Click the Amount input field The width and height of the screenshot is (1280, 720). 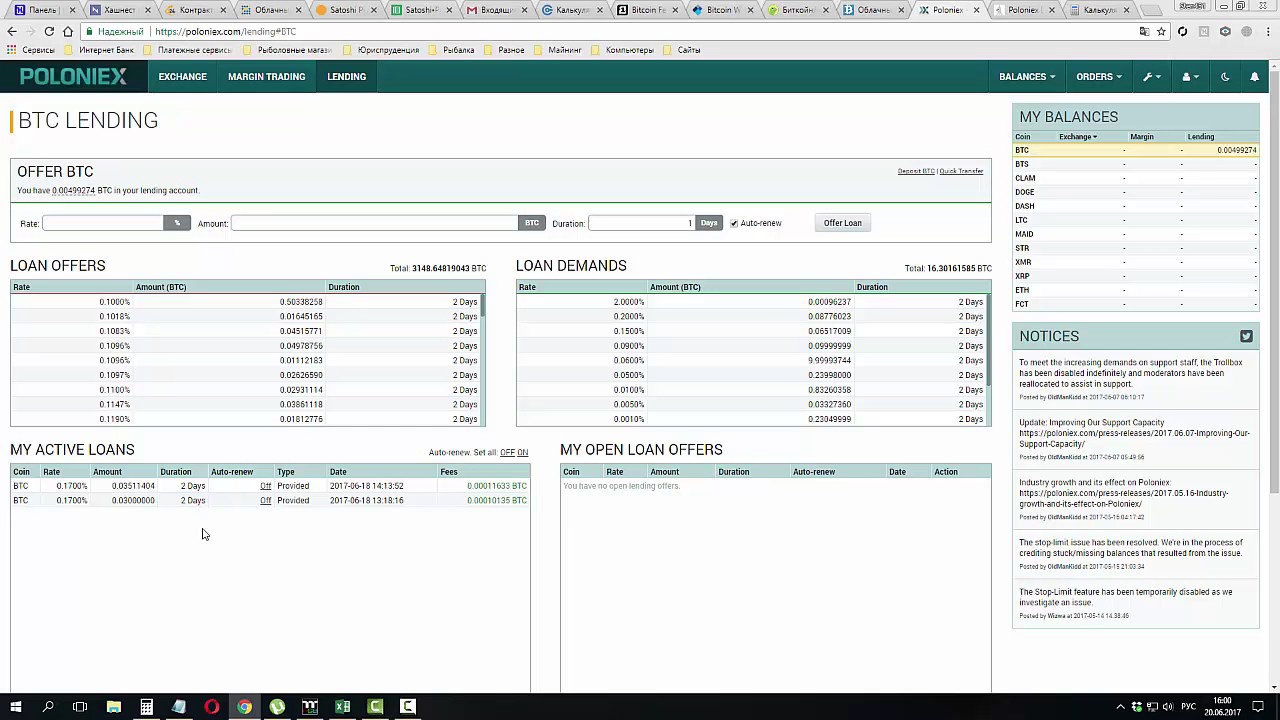click(374, 223)
